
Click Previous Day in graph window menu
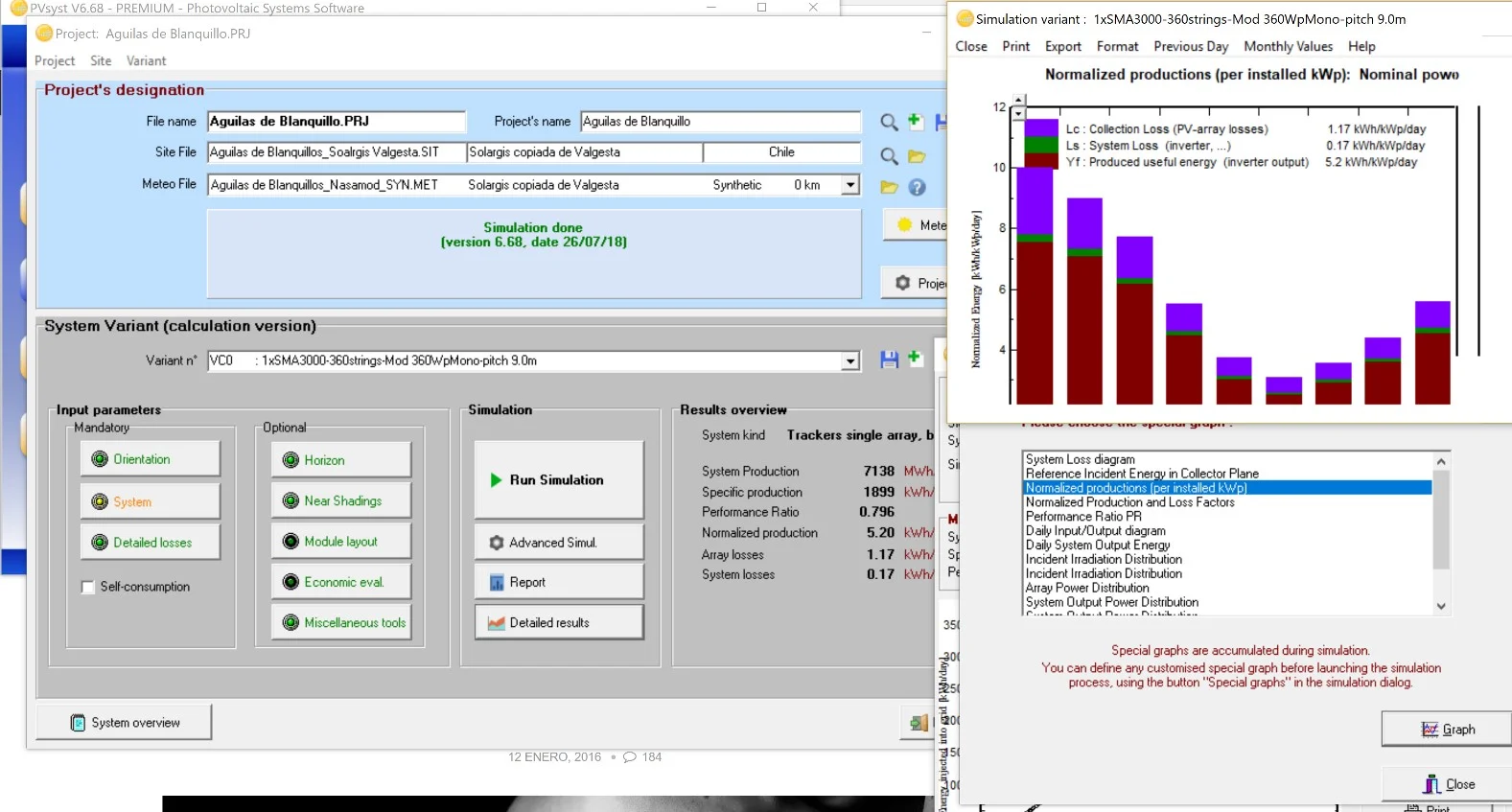point(1191,46)
